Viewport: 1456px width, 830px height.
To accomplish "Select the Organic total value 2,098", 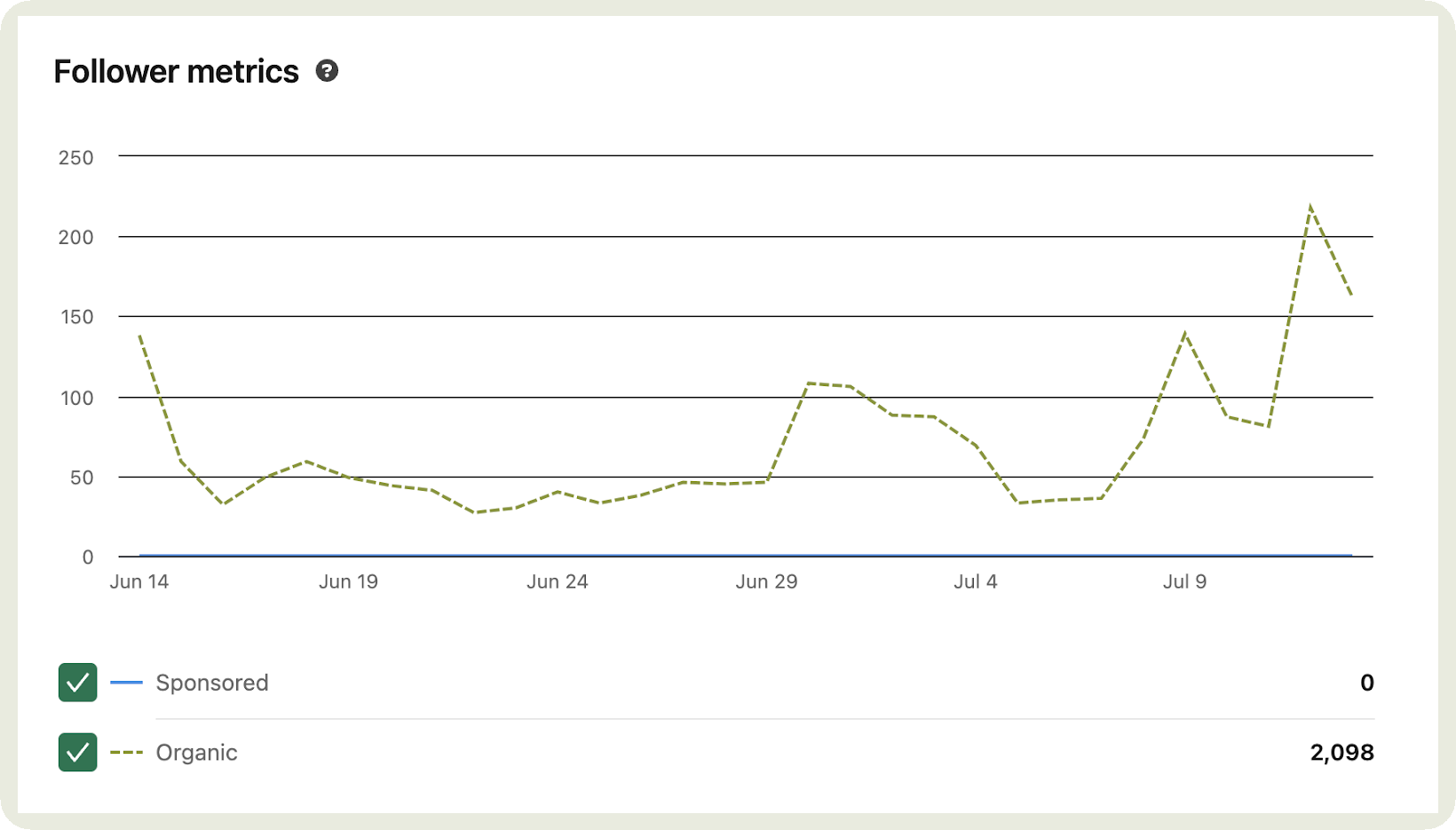I will pos(1341,753).
